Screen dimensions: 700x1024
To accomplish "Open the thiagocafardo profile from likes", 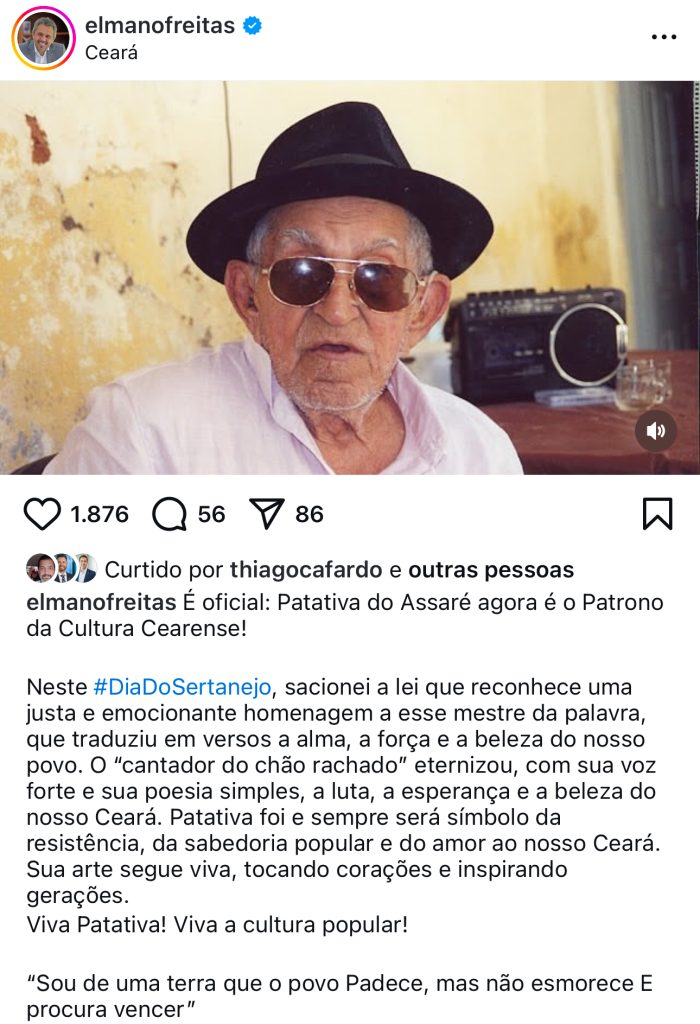I will tap(306, 569).
